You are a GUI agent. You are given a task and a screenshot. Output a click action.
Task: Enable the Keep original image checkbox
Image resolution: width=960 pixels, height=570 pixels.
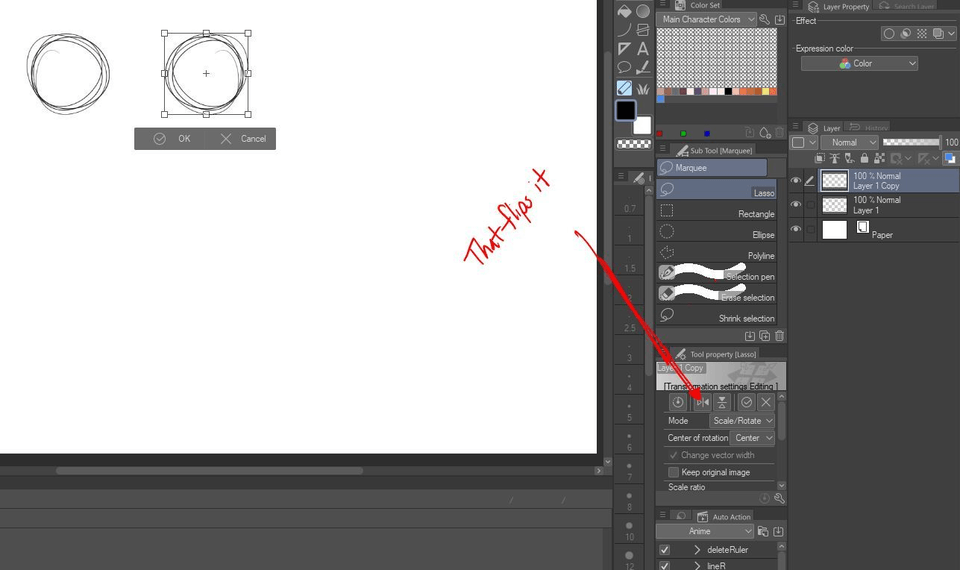673,472
